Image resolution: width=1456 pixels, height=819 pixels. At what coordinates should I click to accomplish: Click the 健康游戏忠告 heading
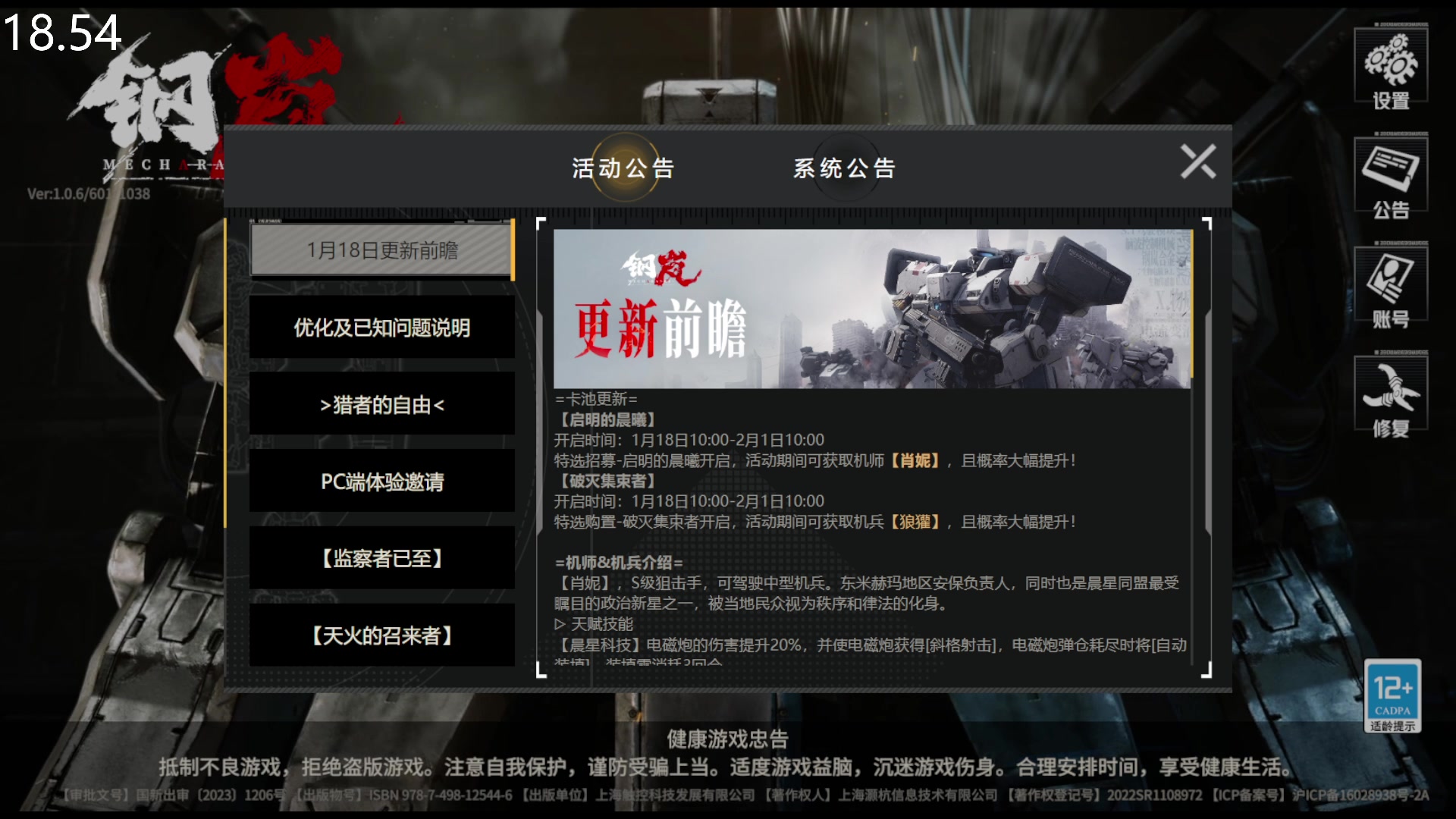728,739
